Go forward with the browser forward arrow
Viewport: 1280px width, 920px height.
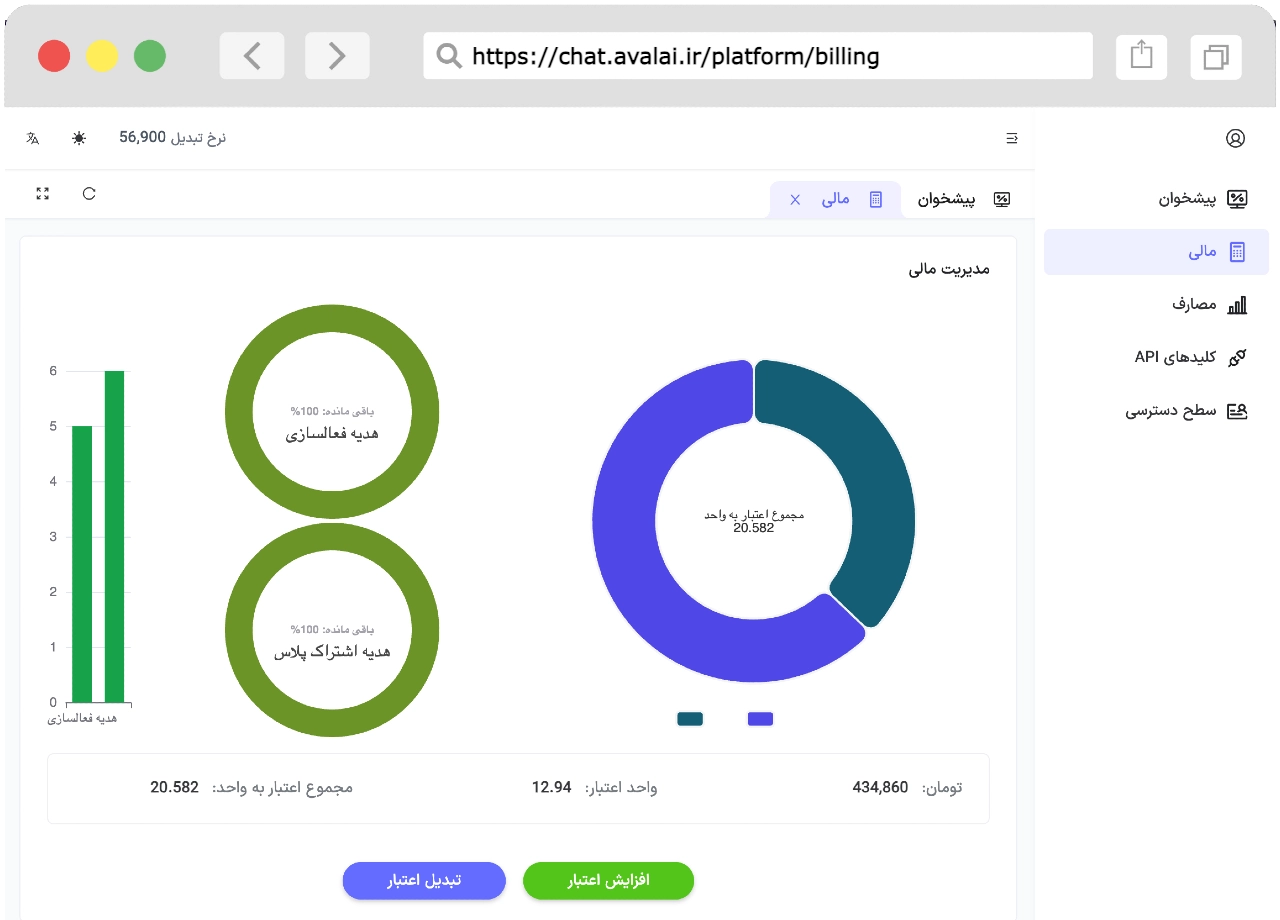[x=337, y=56]
